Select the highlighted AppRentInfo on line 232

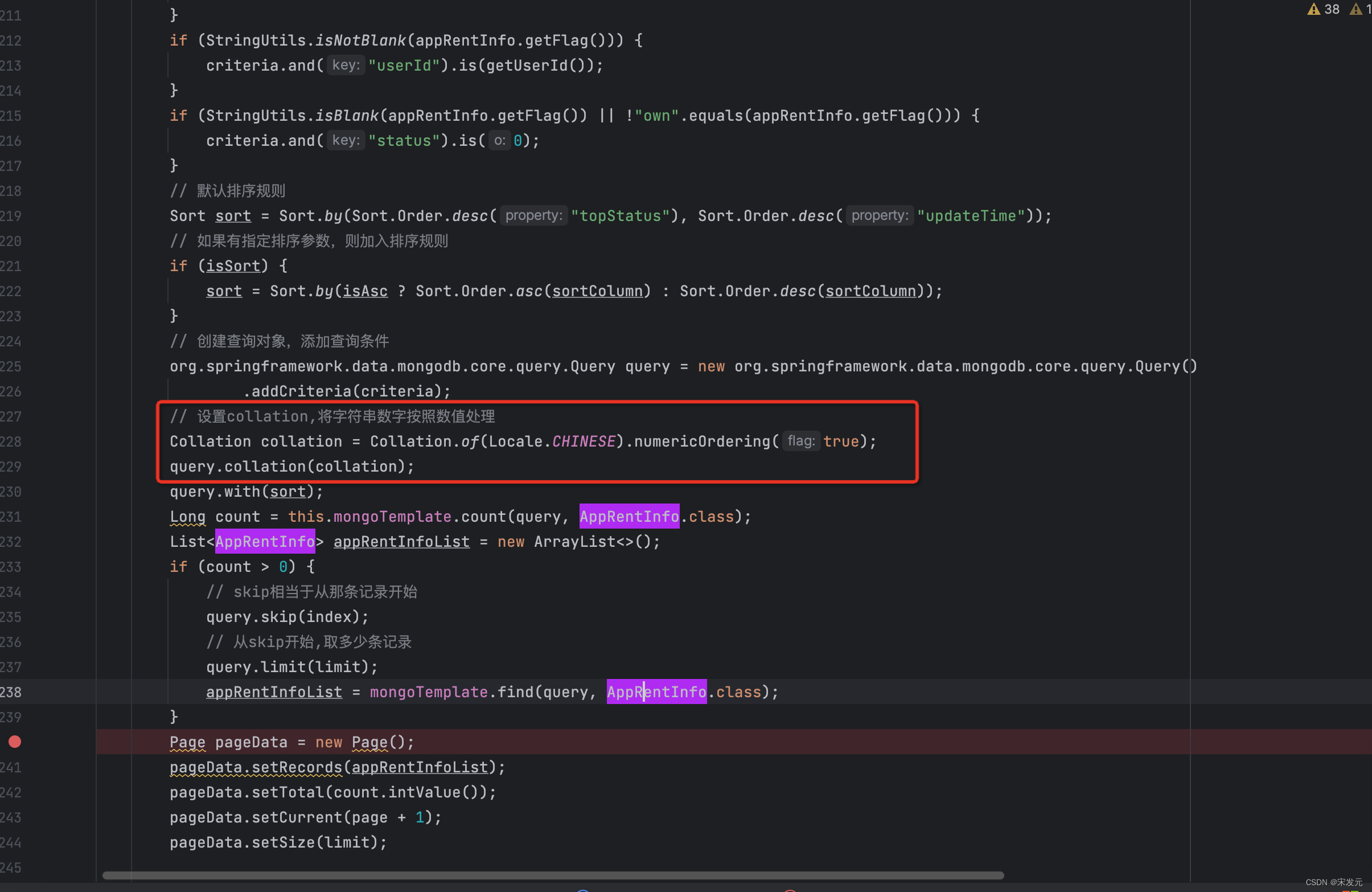click(x=265, y=541)
